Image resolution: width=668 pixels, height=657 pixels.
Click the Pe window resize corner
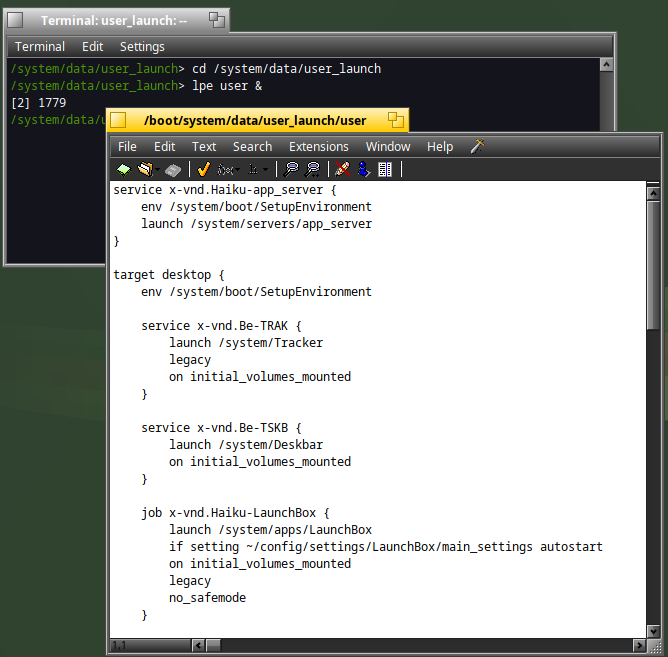654,647
